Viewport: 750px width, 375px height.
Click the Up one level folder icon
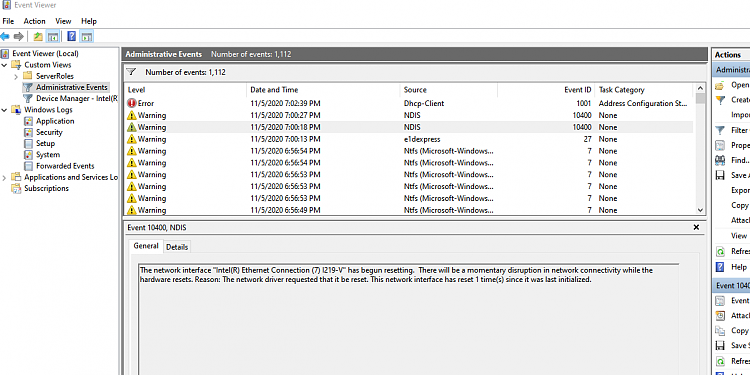(x=38, y=36)
